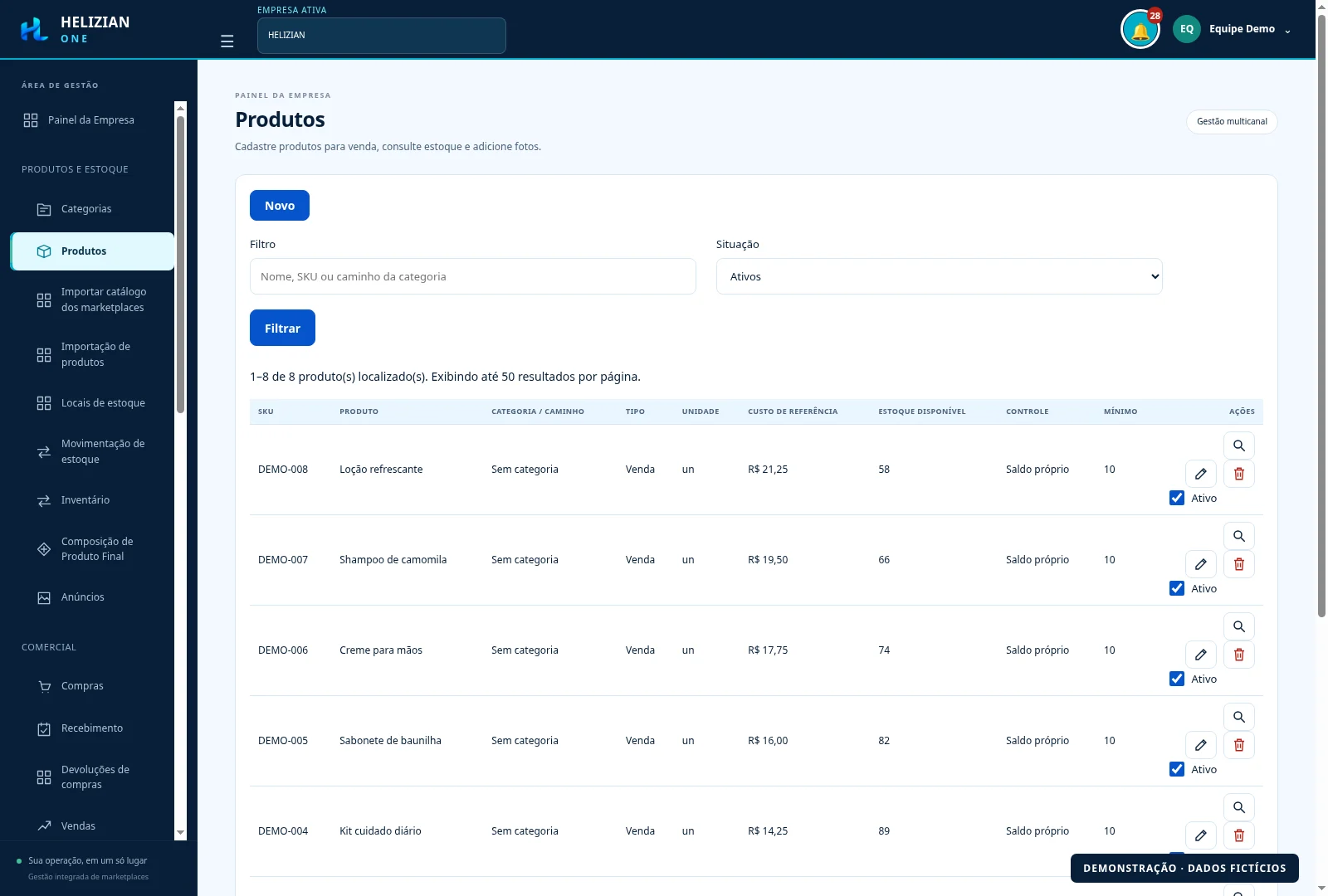
Task: Delete the DEMO-007 product
Action: 1239,564
